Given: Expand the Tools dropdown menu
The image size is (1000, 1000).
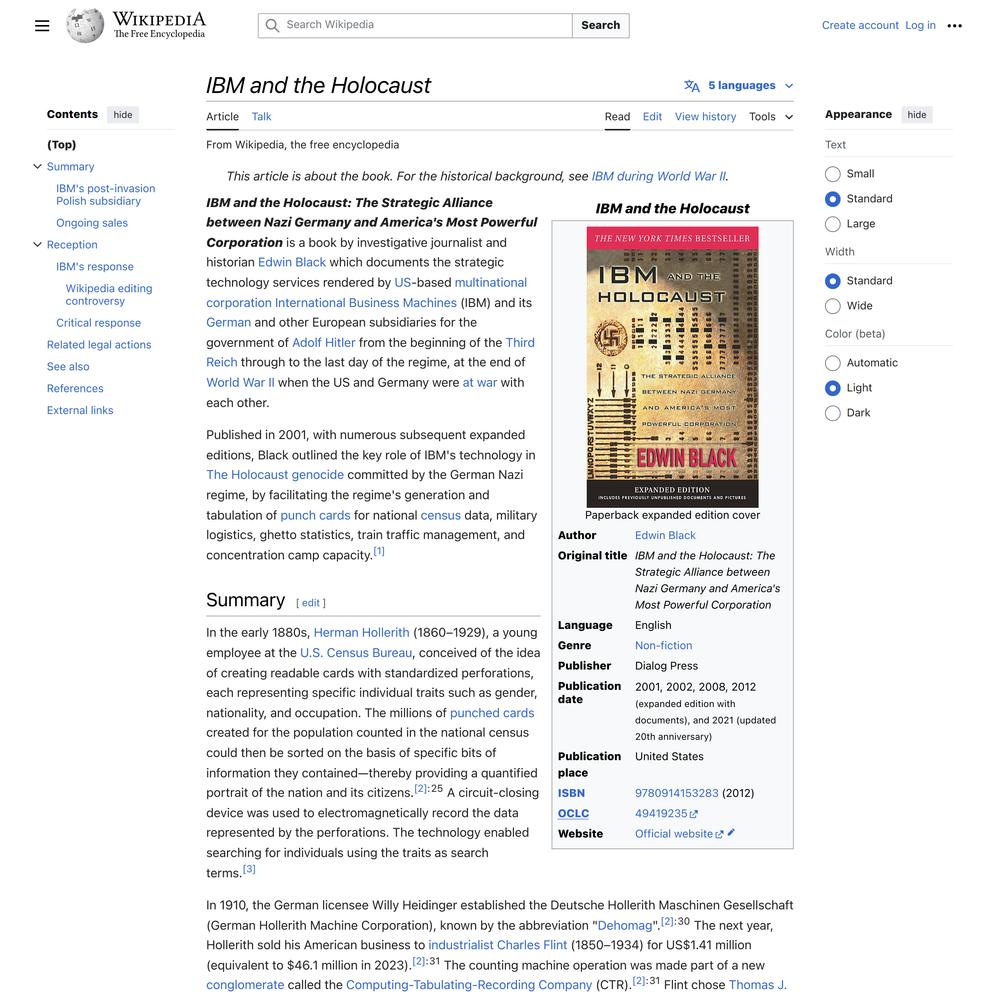Looking at the screenshot, I should (x=771, y=117).
